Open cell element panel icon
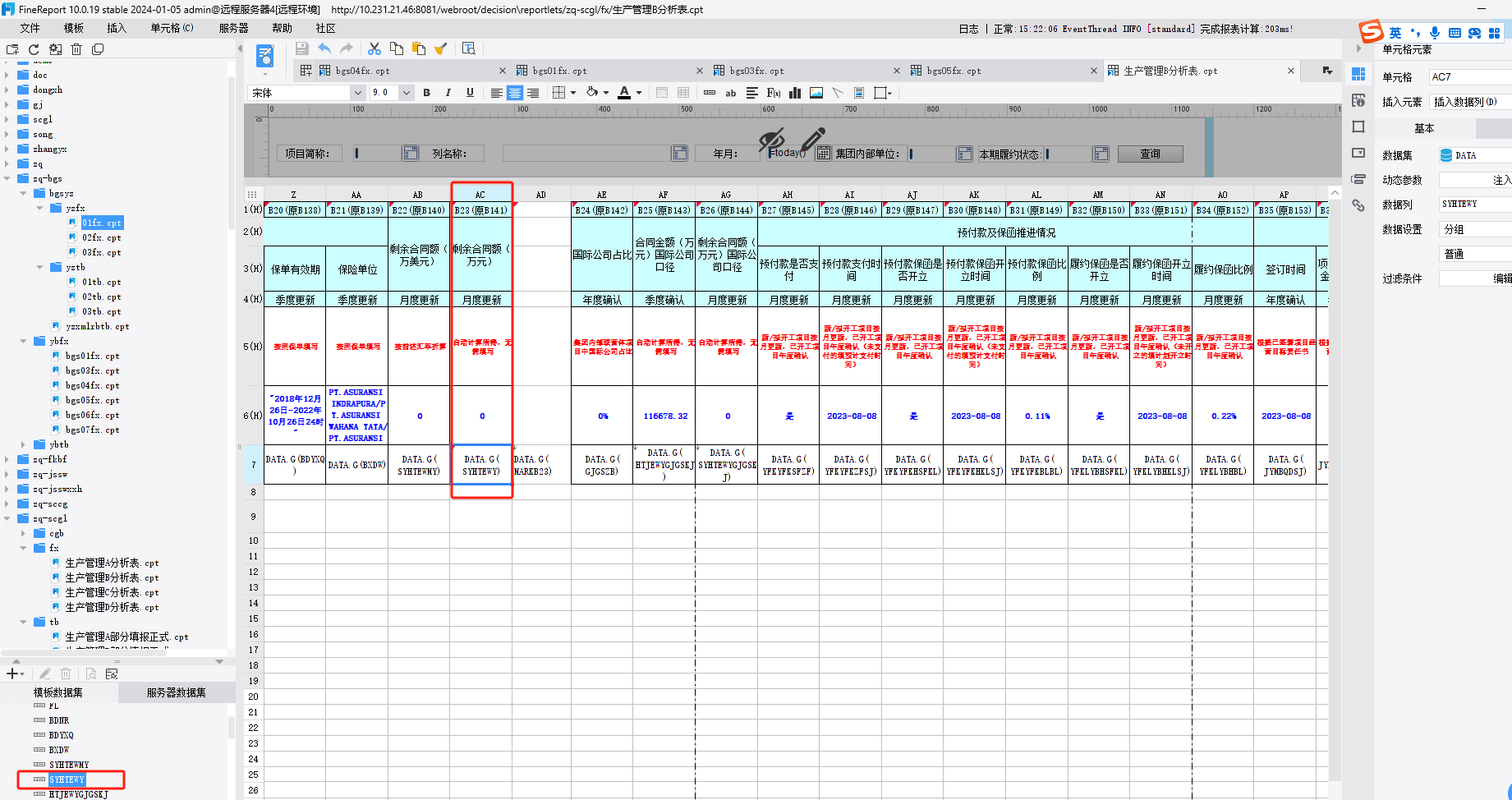Image resolution: width=1512 pixels, height=800 pixels. coord(1358,75)
